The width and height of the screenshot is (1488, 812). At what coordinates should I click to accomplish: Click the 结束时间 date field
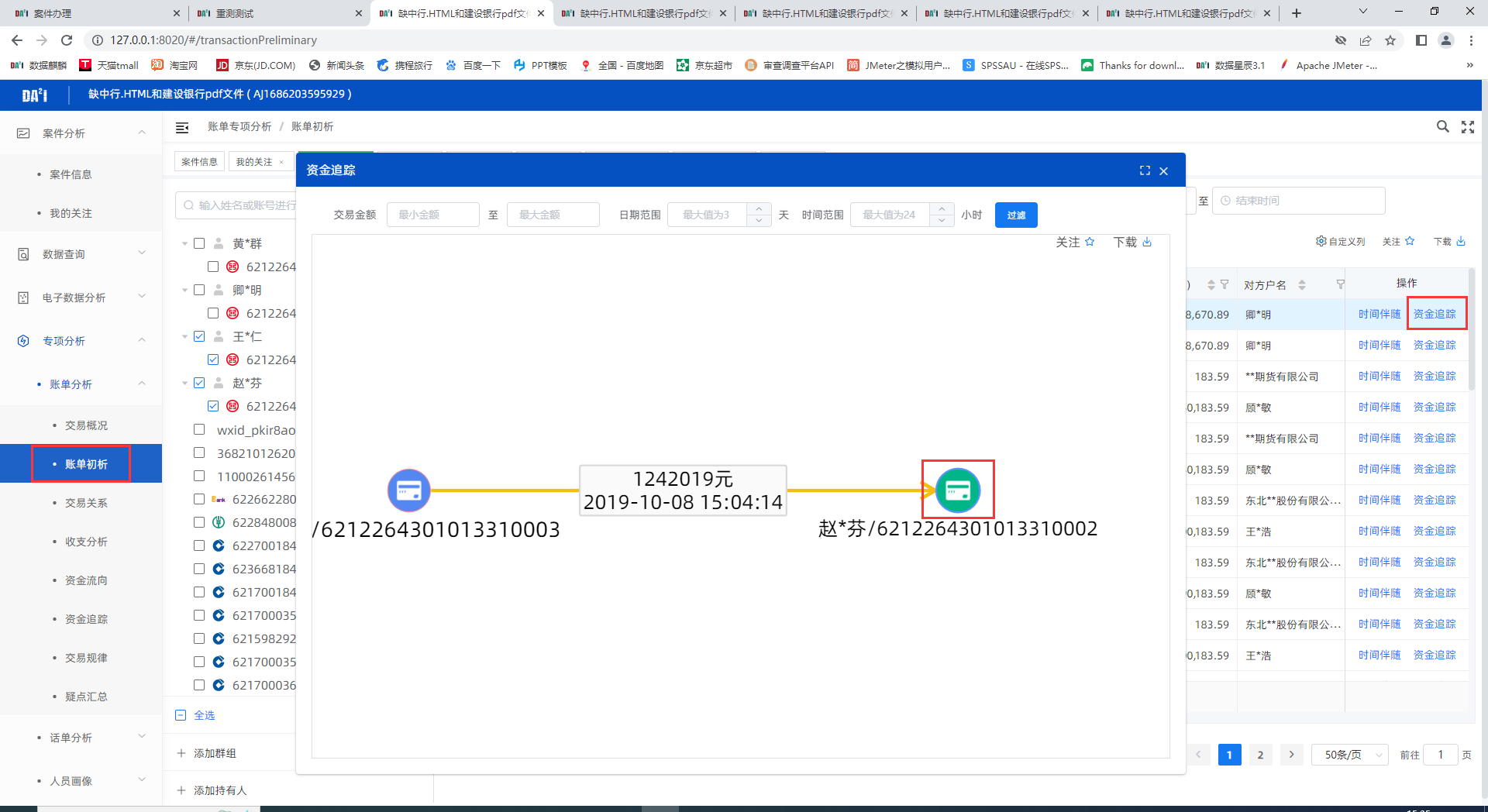point(1298,201)
